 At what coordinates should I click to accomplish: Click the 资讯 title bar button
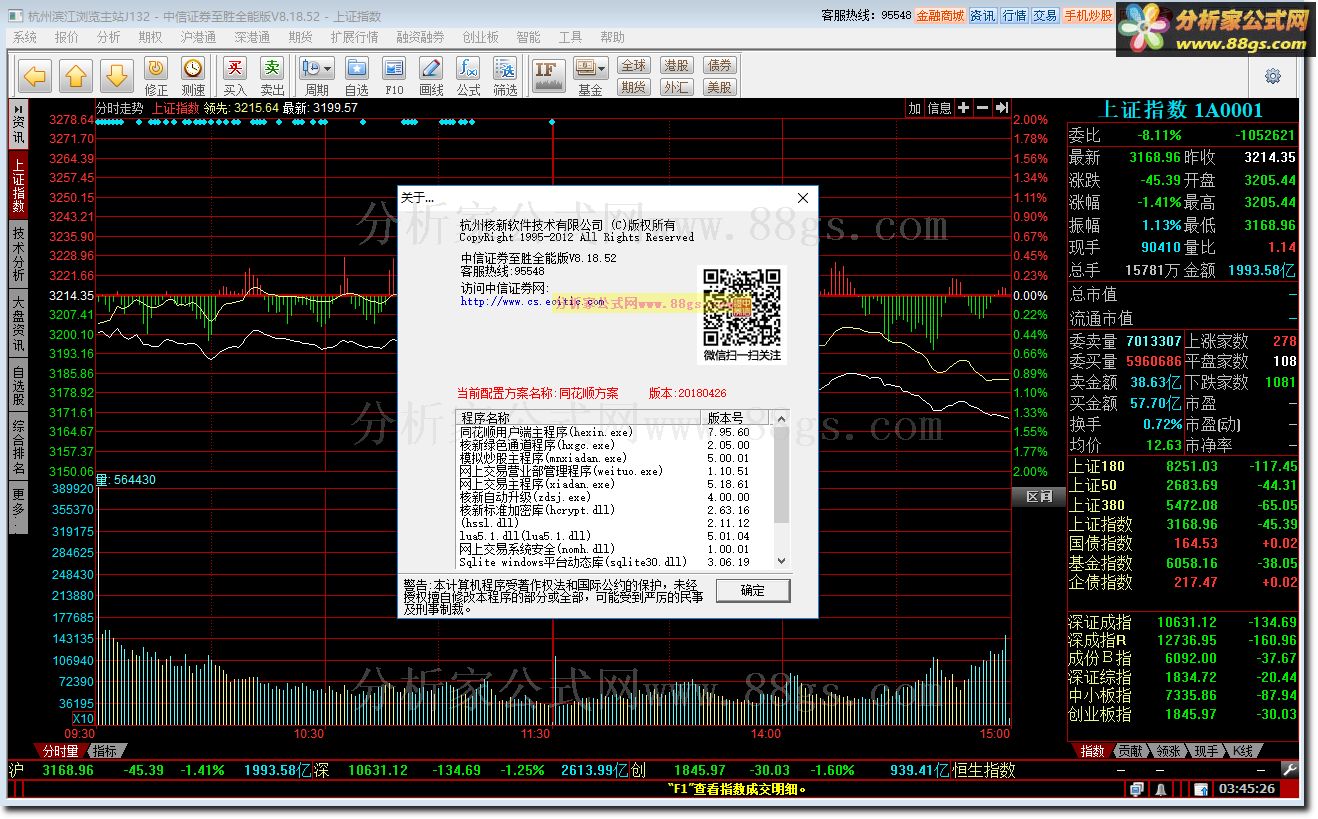pyautogui.click(x=983, y=16)
